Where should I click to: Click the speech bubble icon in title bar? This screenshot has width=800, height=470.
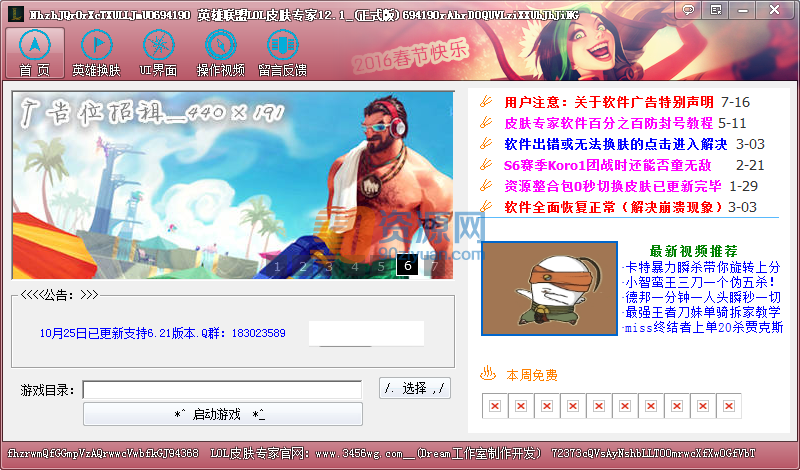coord(688,10)
